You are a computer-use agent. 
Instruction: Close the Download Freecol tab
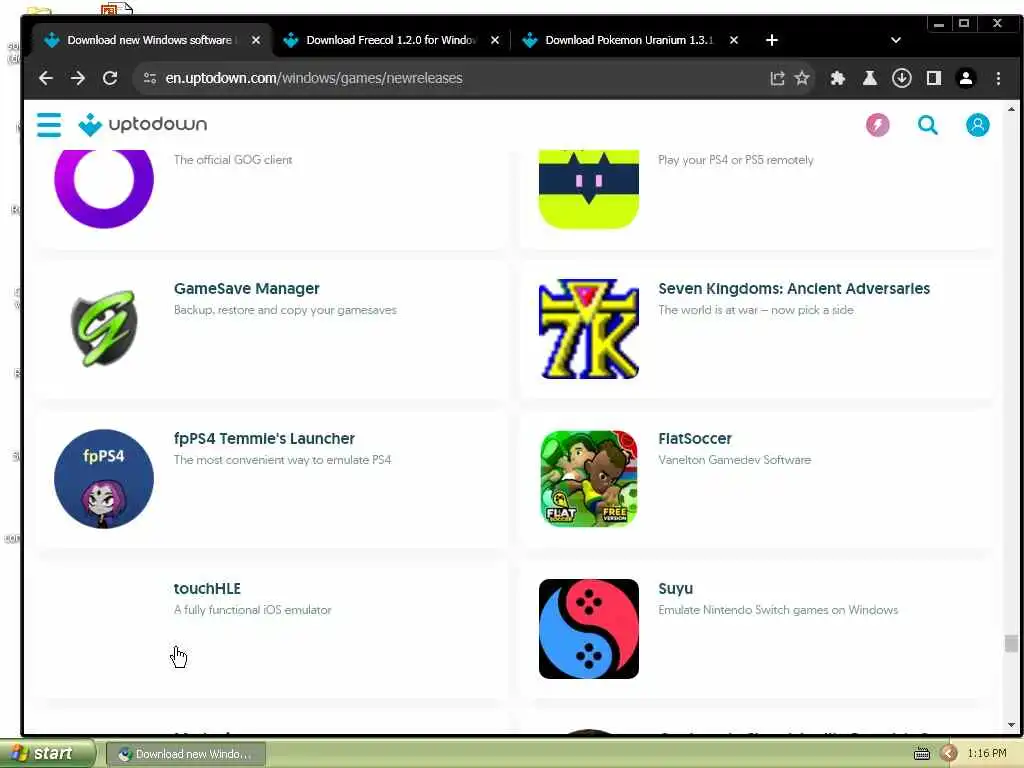click(495, 40)
